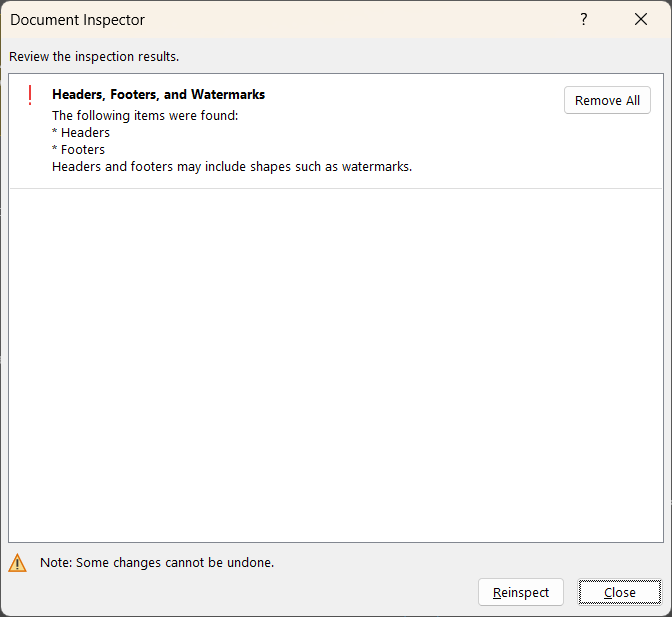Click the Reinspect button
672x617 pixels.
pyautogui.click(x=521, y=592)
